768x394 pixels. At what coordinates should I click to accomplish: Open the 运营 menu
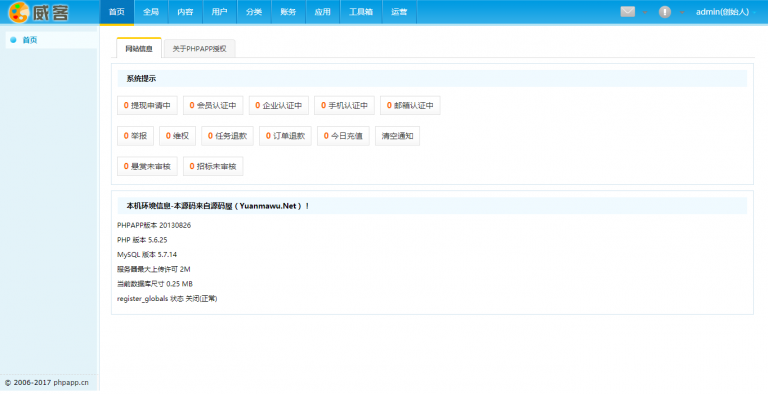[x=399, y=12]
